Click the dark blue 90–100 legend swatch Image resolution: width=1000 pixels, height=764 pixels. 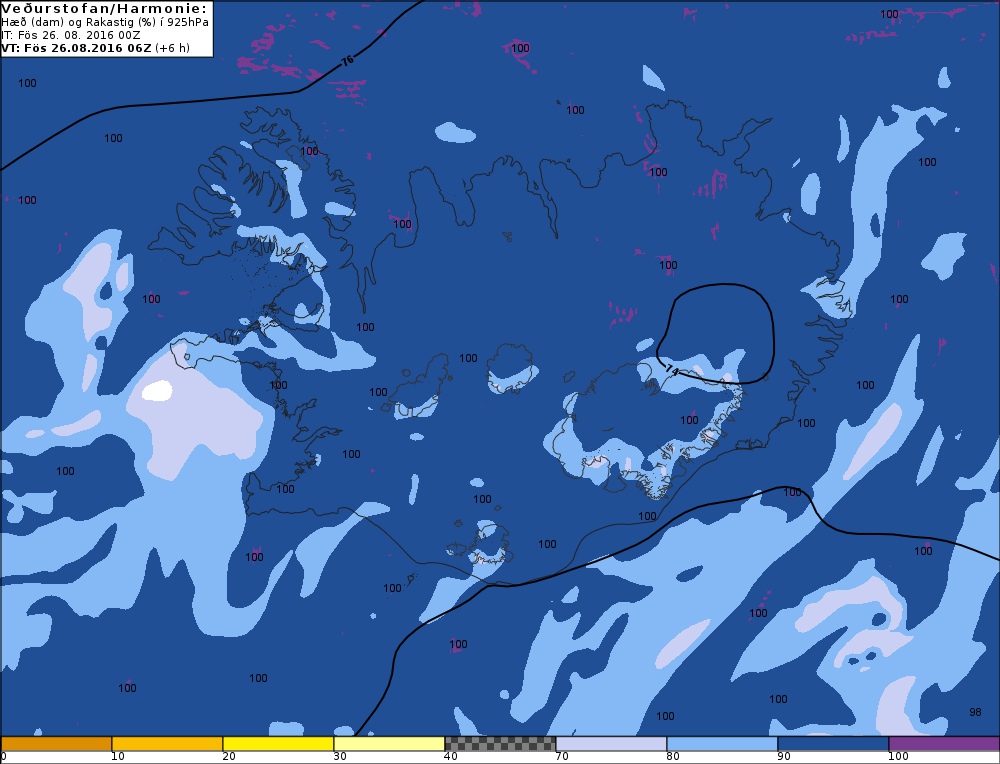(833, 744)
